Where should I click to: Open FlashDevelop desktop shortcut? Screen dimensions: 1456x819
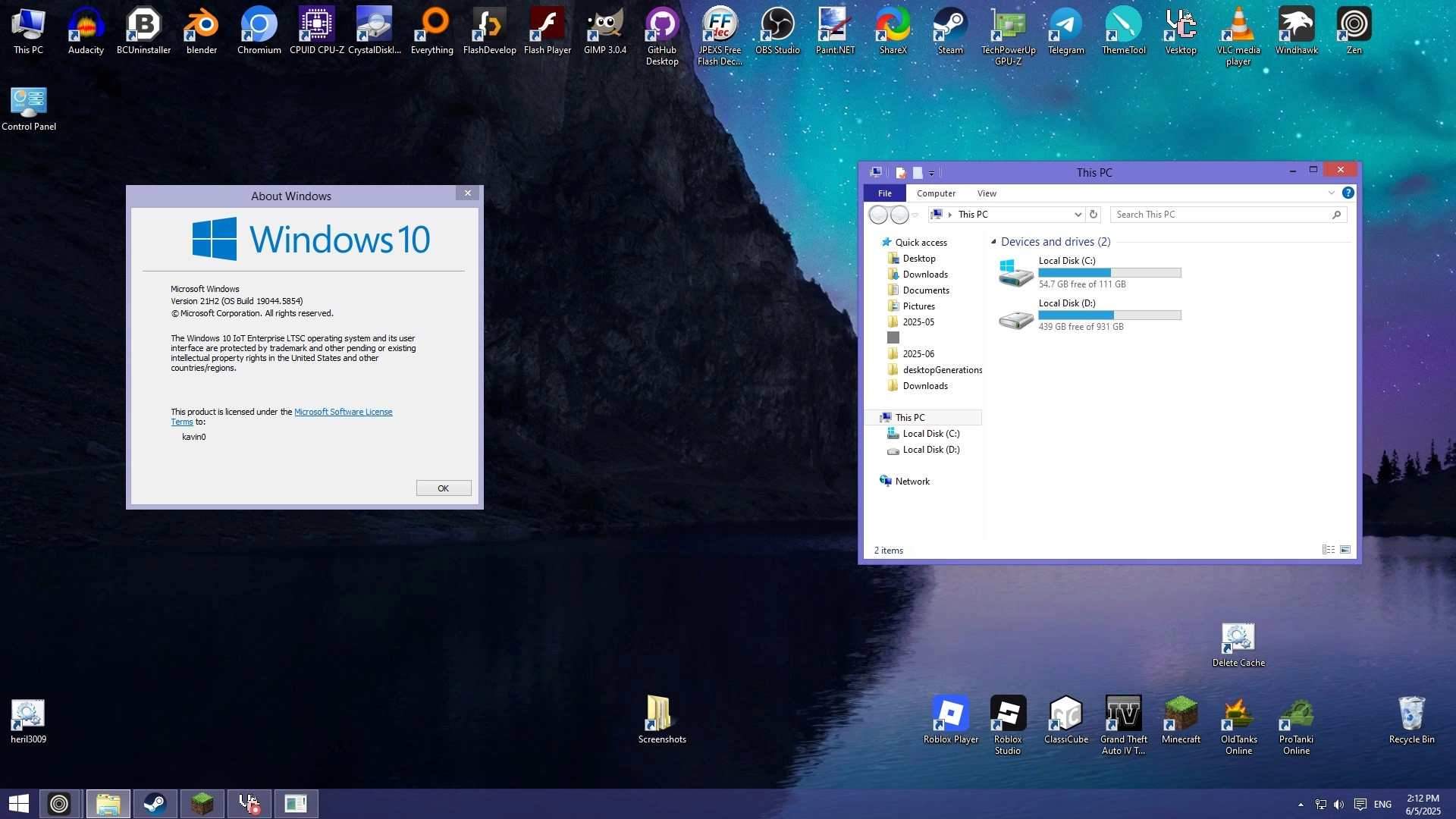pyautogui.click(x=490, y=31)
